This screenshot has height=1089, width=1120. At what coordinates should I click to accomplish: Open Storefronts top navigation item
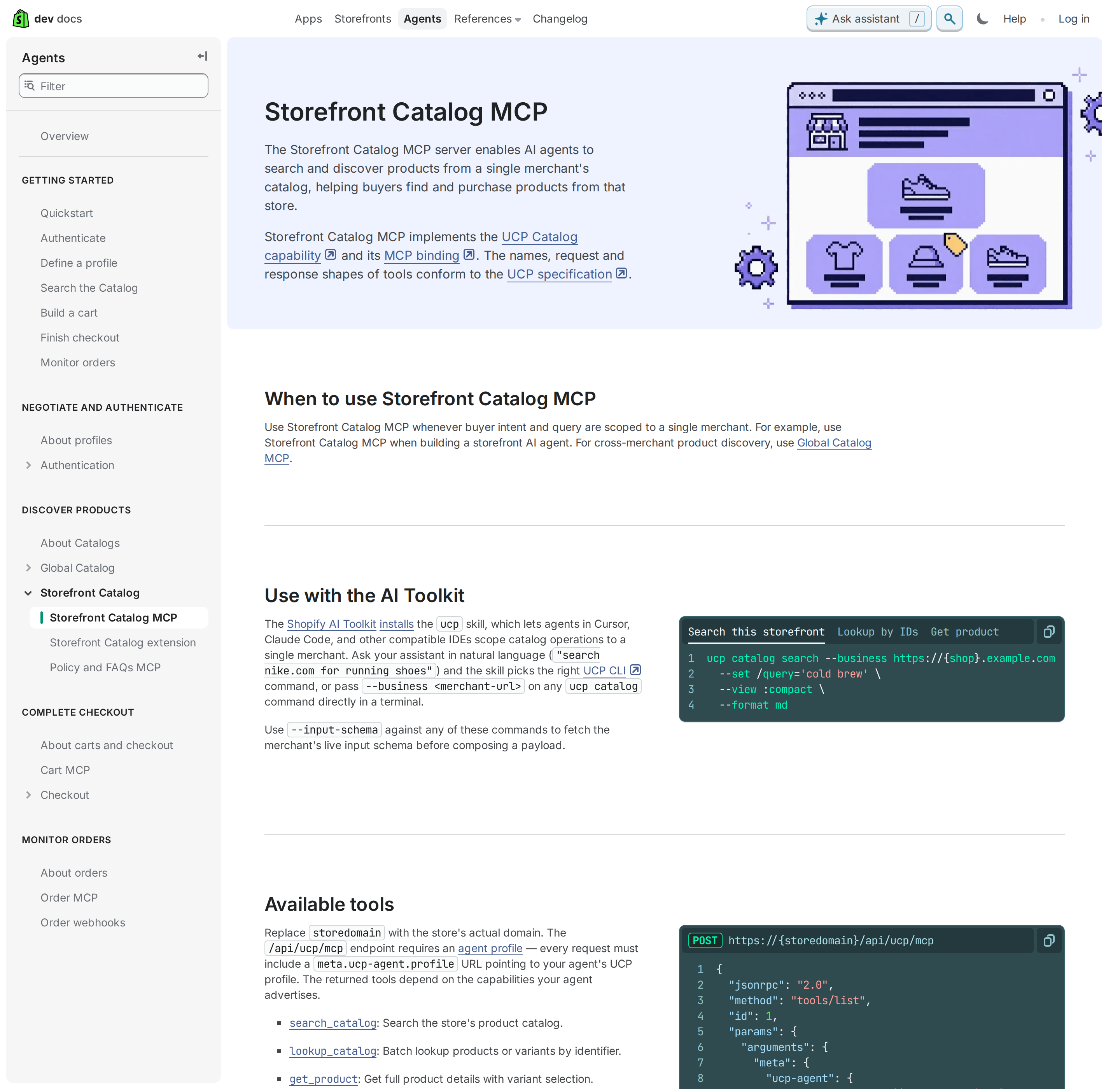pyautogui.click(x=363, y=19)
